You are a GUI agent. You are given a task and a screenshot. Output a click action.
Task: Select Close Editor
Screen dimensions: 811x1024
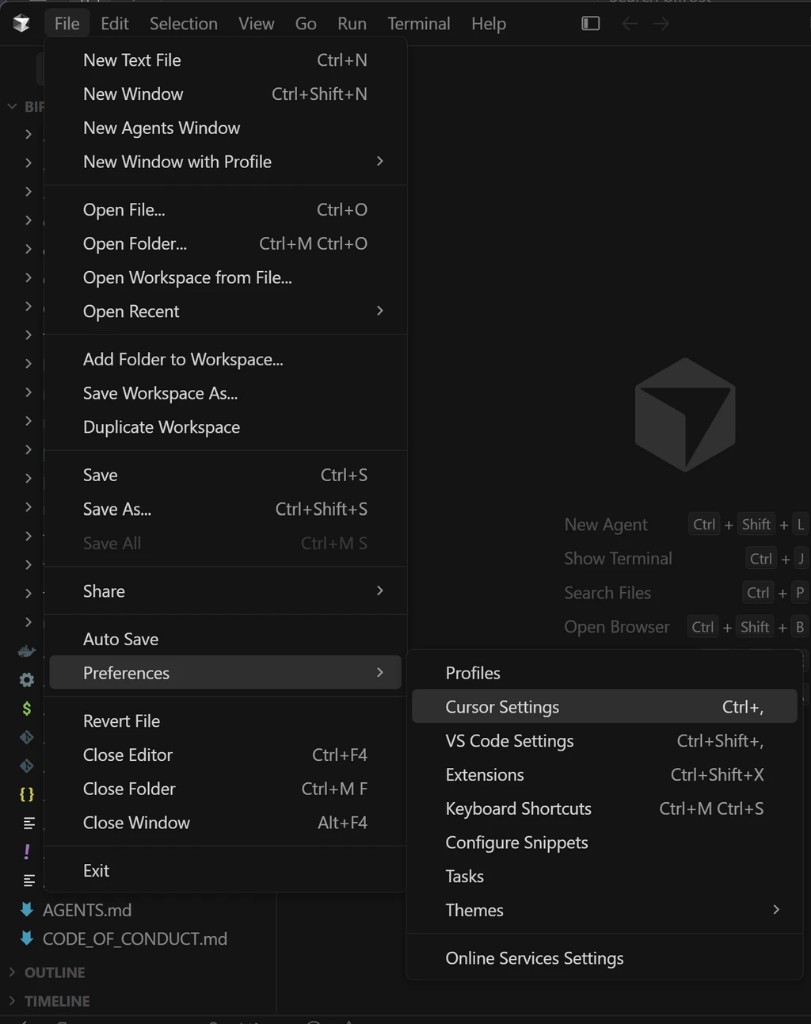(x=225, y=755)
